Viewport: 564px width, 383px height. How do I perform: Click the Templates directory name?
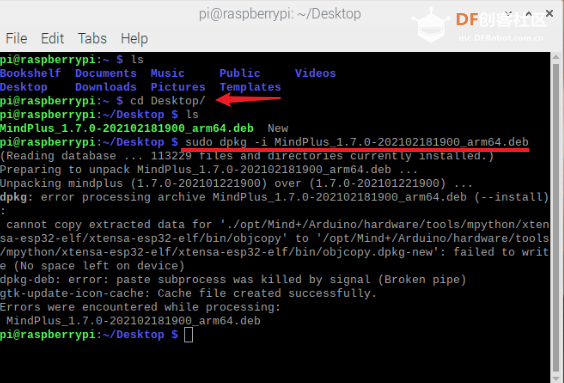(250, 87)
